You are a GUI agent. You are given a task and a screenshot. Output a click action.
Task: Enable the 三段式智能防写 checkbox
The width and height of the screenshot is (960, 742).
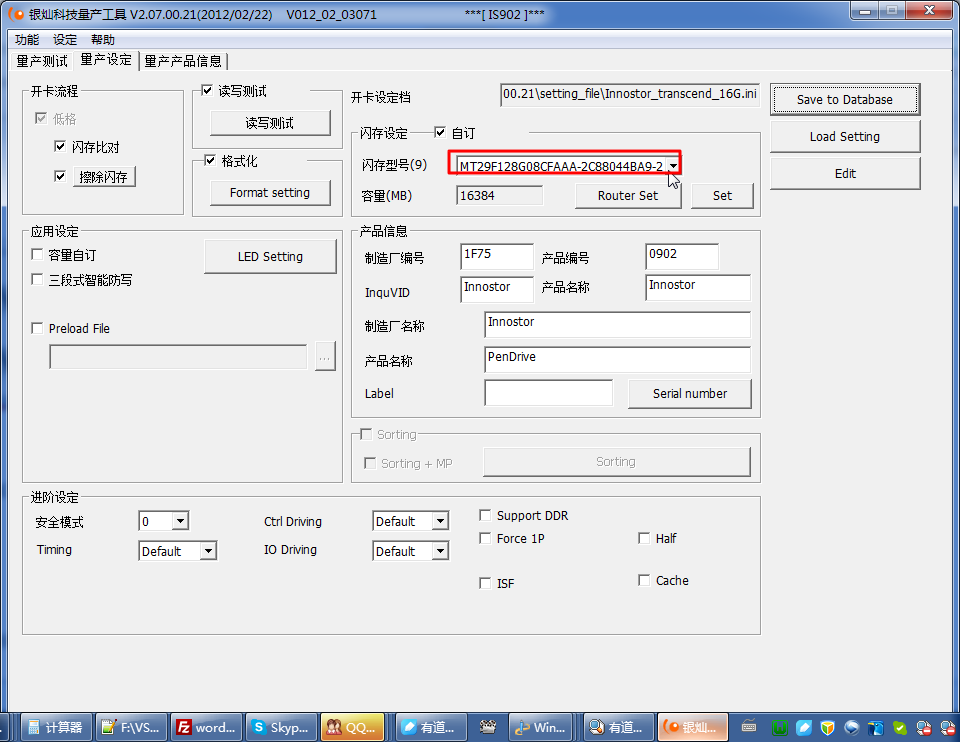pos(37,279)
